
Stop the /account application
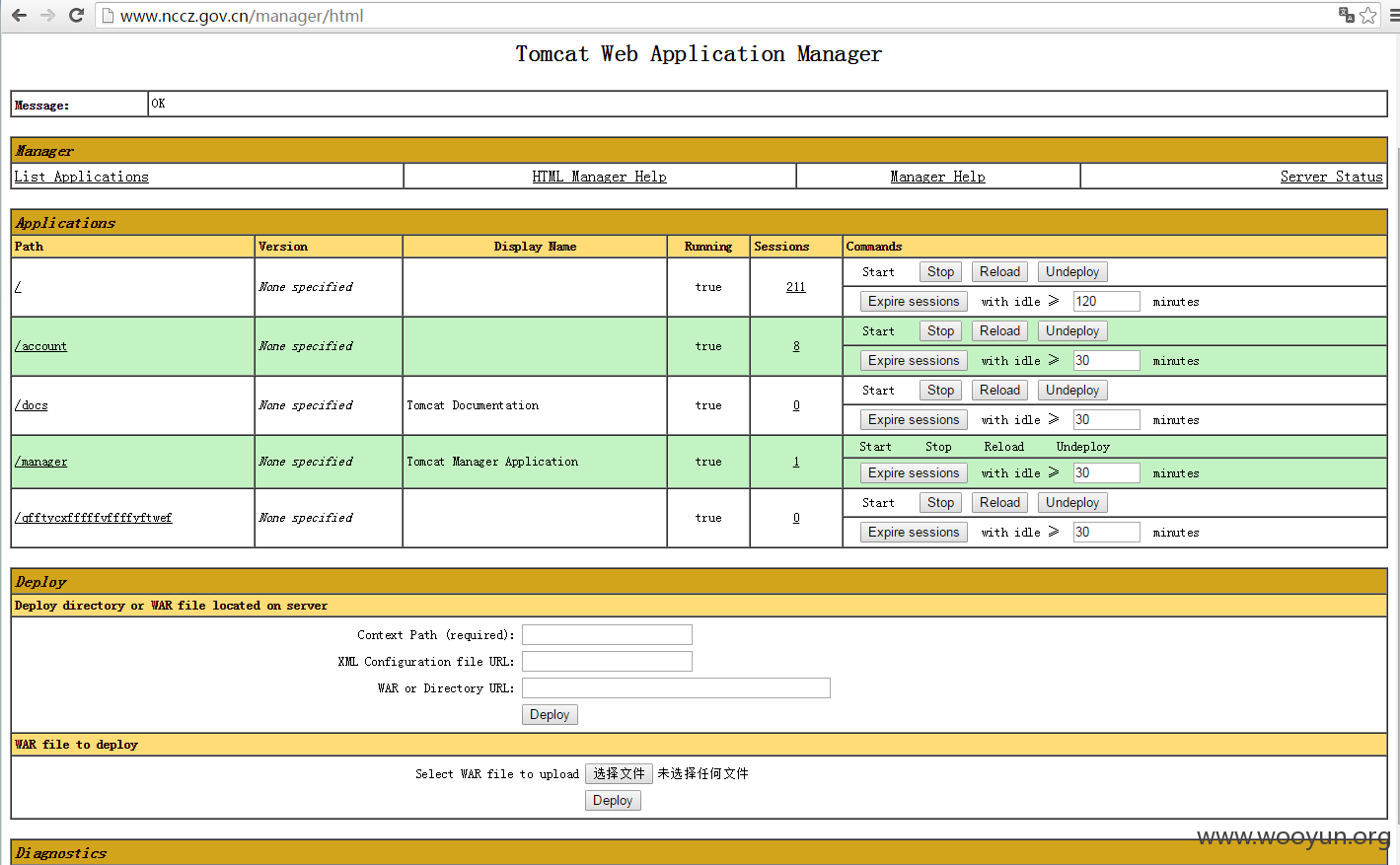point(940,331)
